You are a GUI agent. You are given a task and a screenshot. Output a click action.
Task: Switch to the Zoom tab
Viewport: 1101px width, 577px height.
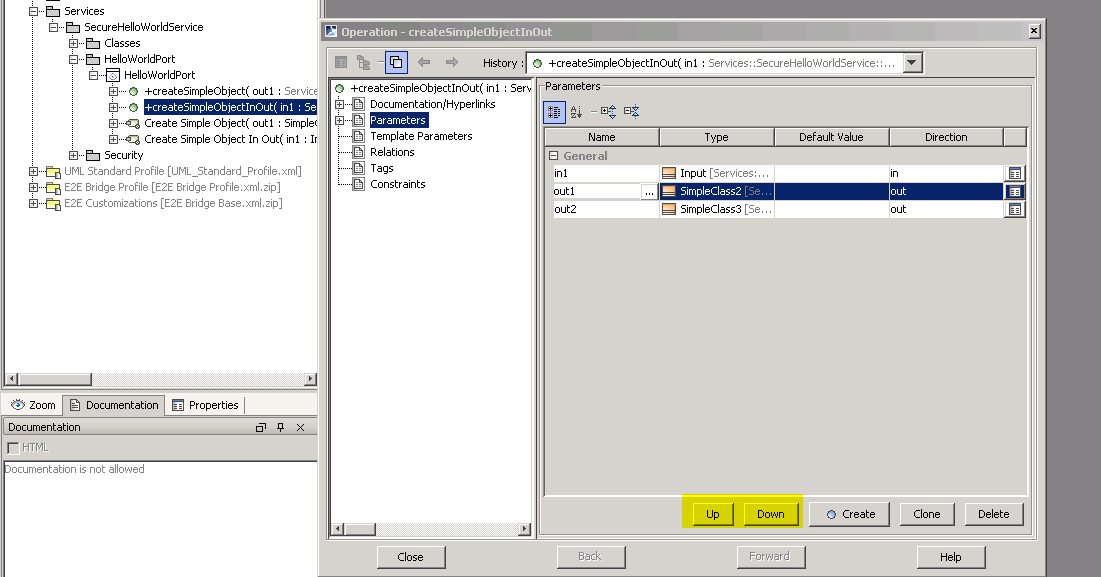coord(33,405)
